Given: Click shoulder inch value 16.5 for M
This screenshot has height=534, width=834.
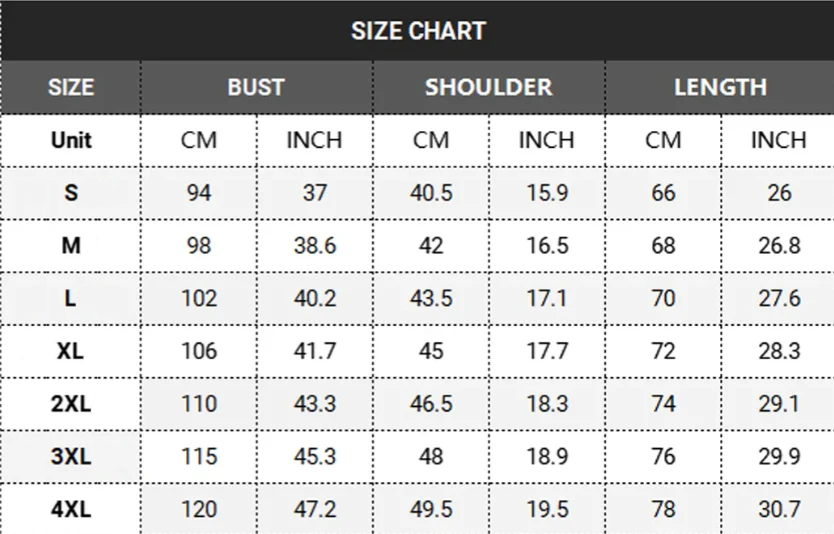Looking at the screenshot, I should click(x=547, y=245).
